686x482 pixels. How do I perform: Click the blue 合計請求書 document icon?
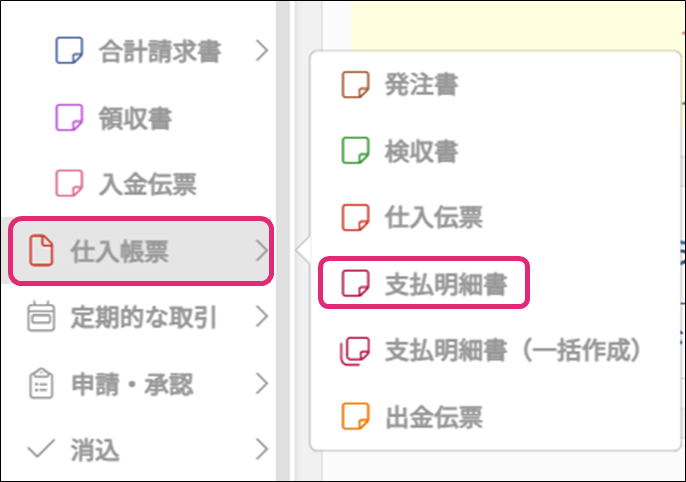pyautogui.click(x=69, y=50)
